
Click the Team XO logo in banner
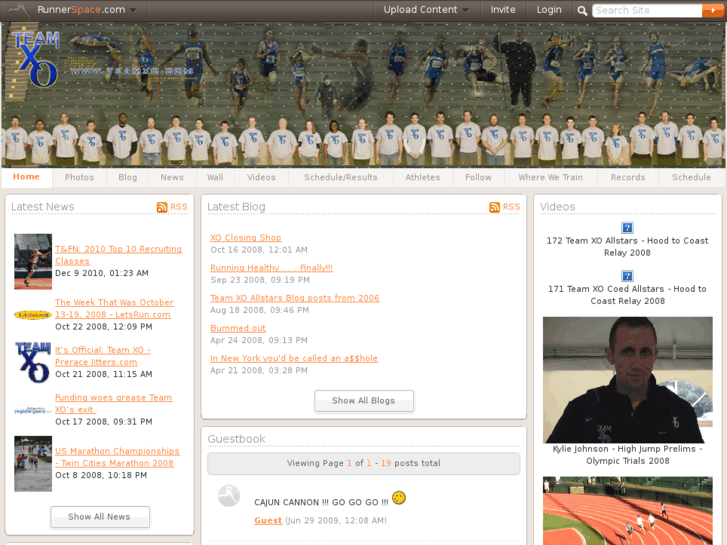[36, 59]
